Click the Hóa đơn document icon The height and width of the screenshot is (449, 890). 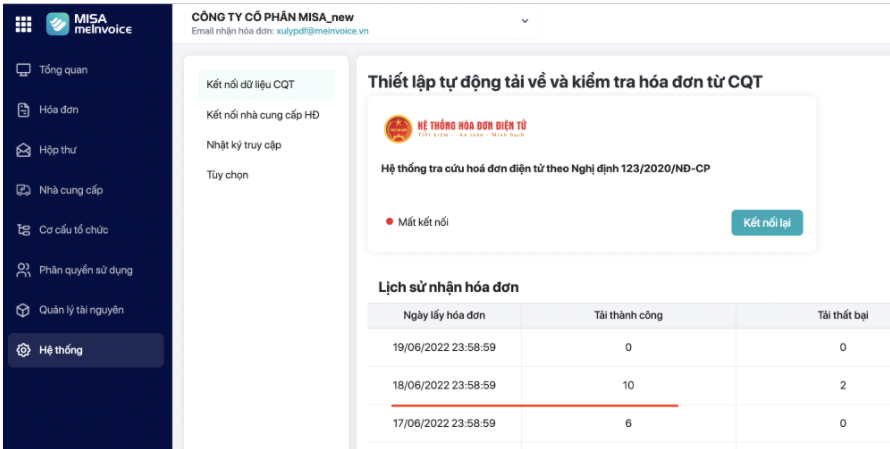(x=23, y=110)
